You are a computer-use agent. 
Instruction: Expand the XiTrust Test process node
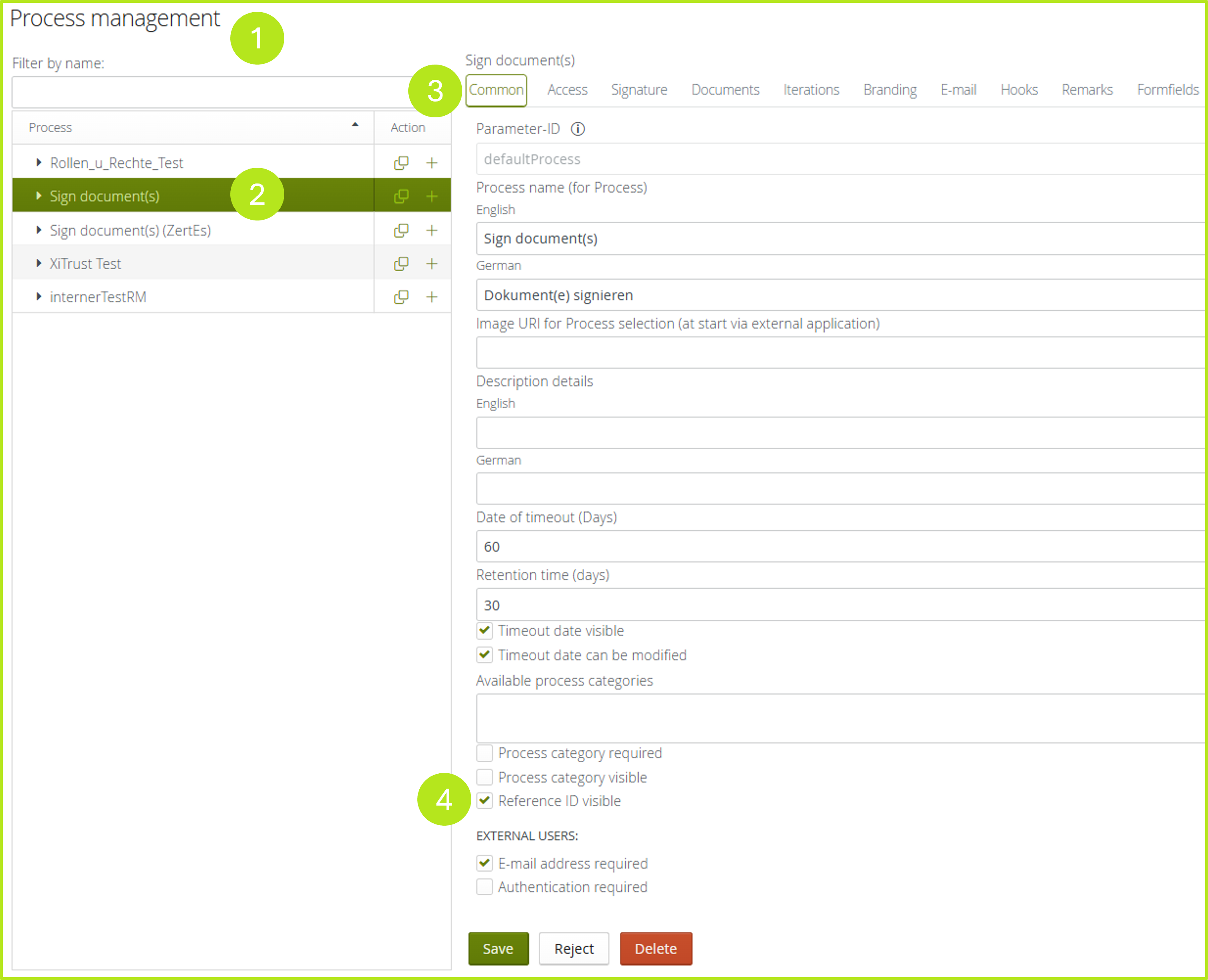[x=38, y=263]
